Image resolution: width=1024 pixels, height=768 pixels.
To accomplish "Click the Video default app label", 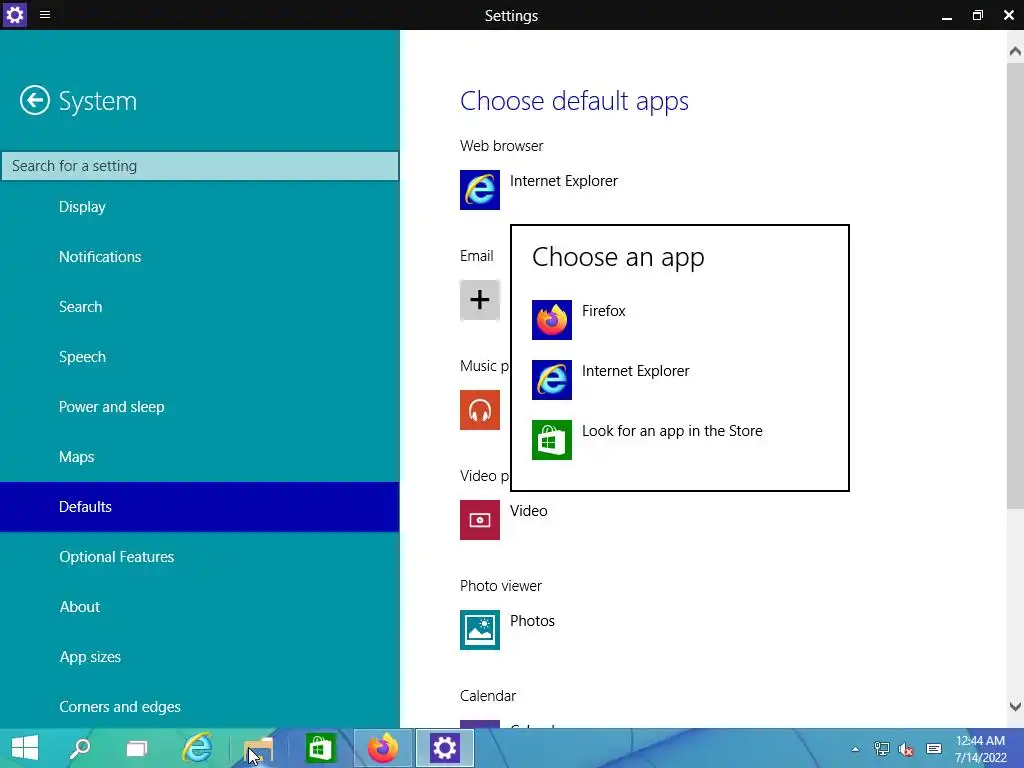I will coord(528,511).
